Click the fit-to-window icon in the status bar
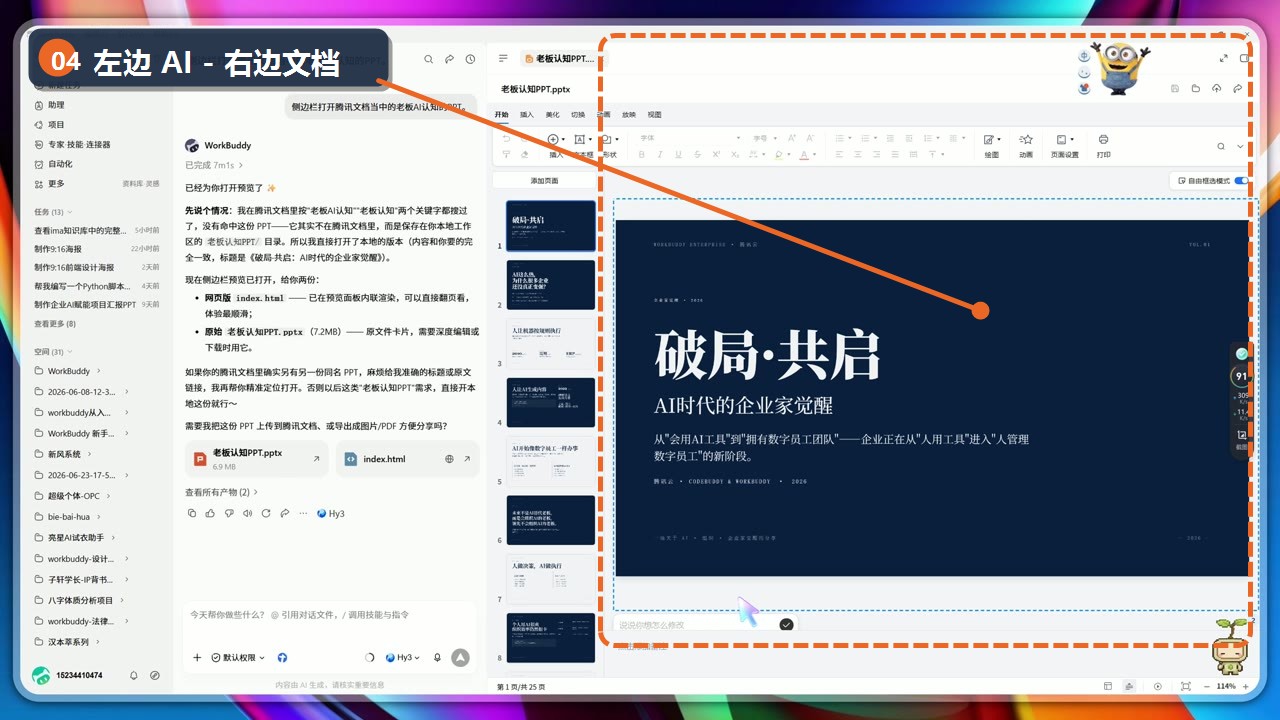This screenshot has width=1280, height=720. [x=1186, y=686]
